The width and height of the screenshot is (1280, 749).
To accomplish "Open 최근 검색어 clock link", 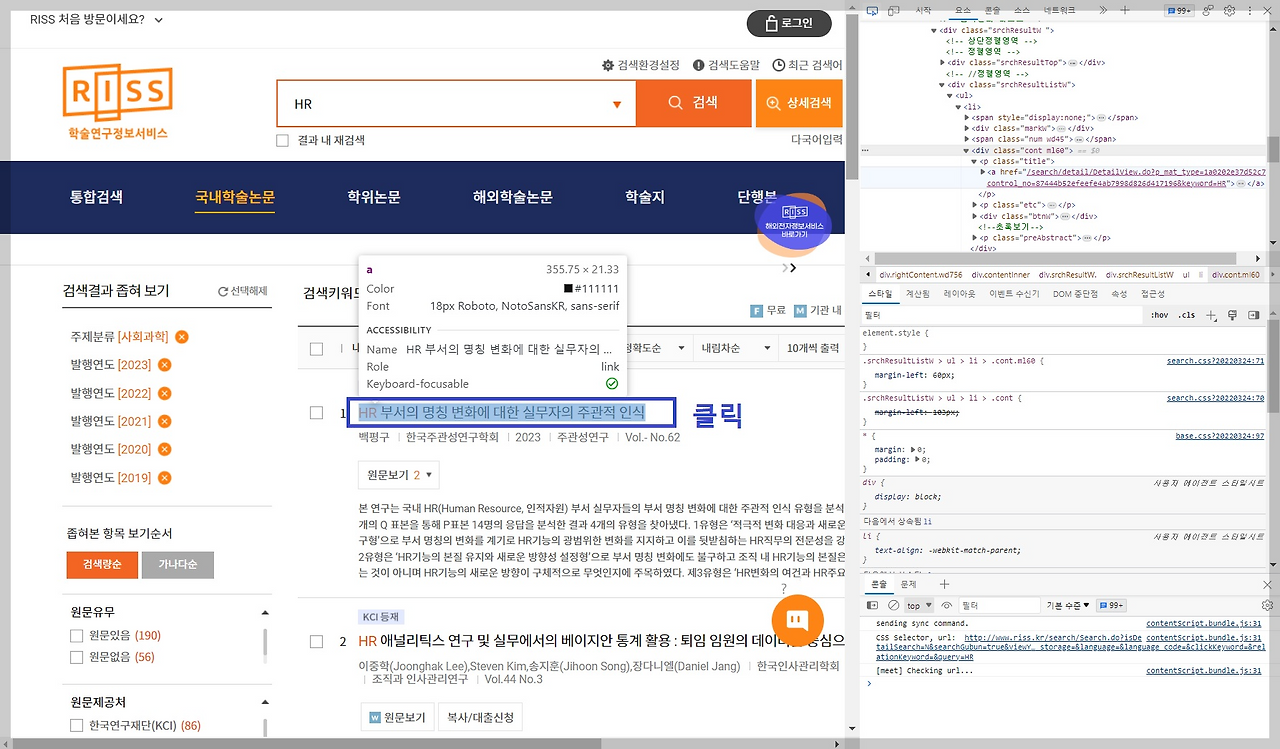I will 808,65.
